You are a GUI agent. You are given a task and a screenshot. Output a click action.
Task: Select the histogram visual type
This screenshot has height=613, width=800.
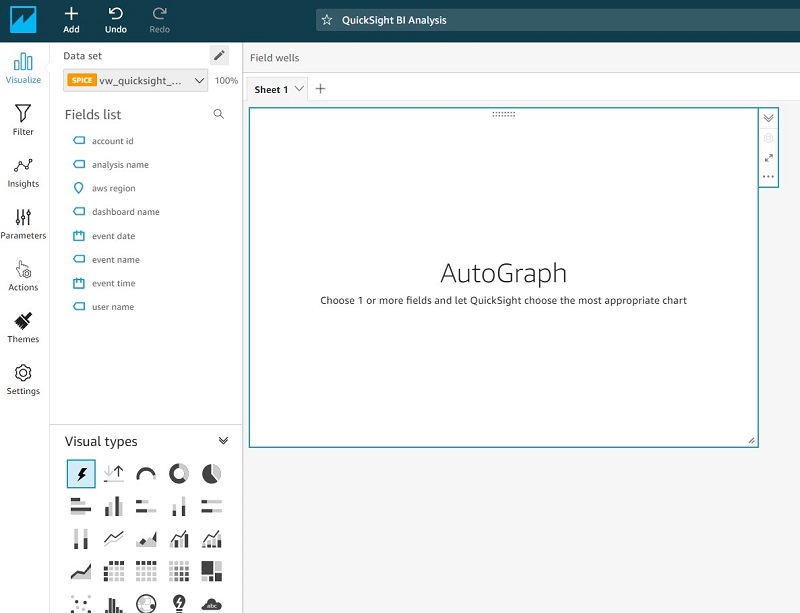pos(114,603)
